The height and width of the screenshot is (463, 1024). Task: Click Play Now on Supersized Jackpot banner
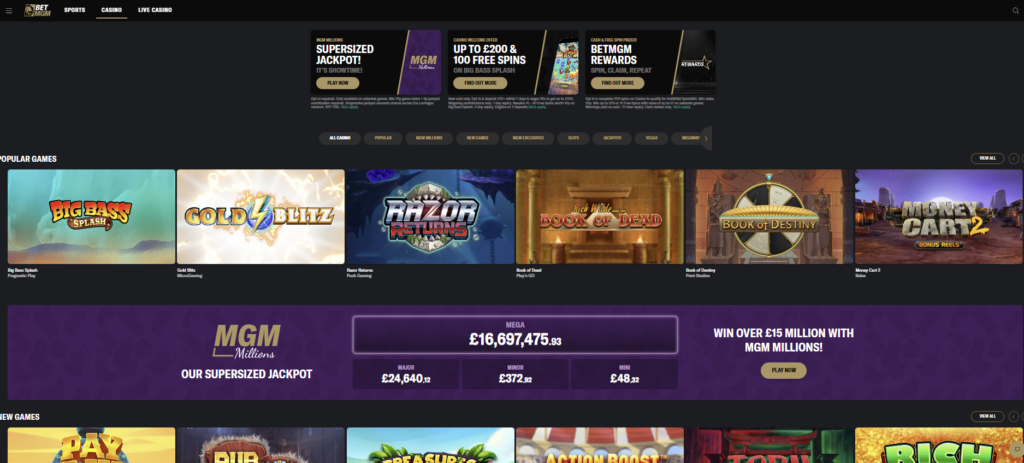click(338, 83)
